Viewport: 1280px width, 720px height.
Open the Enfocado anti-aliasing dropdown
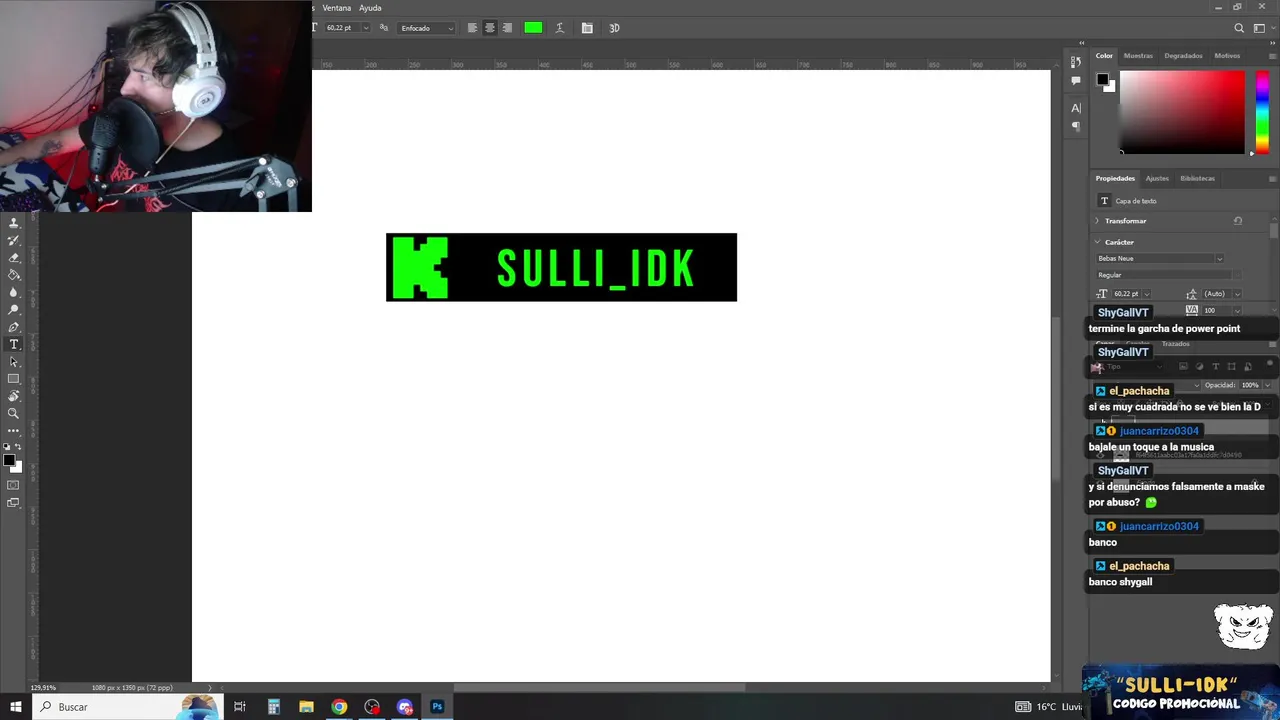pos(427,28)
